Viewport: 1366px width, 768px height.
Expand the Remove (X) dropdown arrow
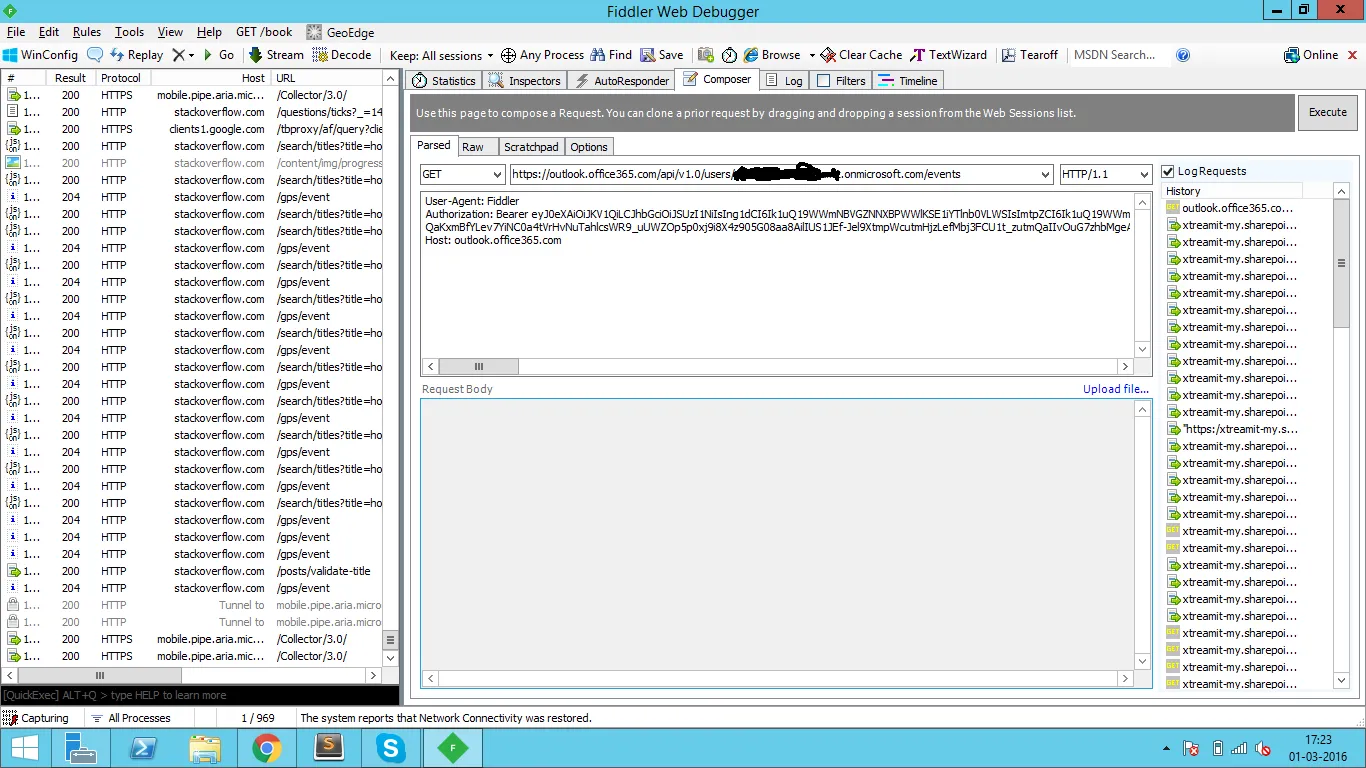[191, 55]
